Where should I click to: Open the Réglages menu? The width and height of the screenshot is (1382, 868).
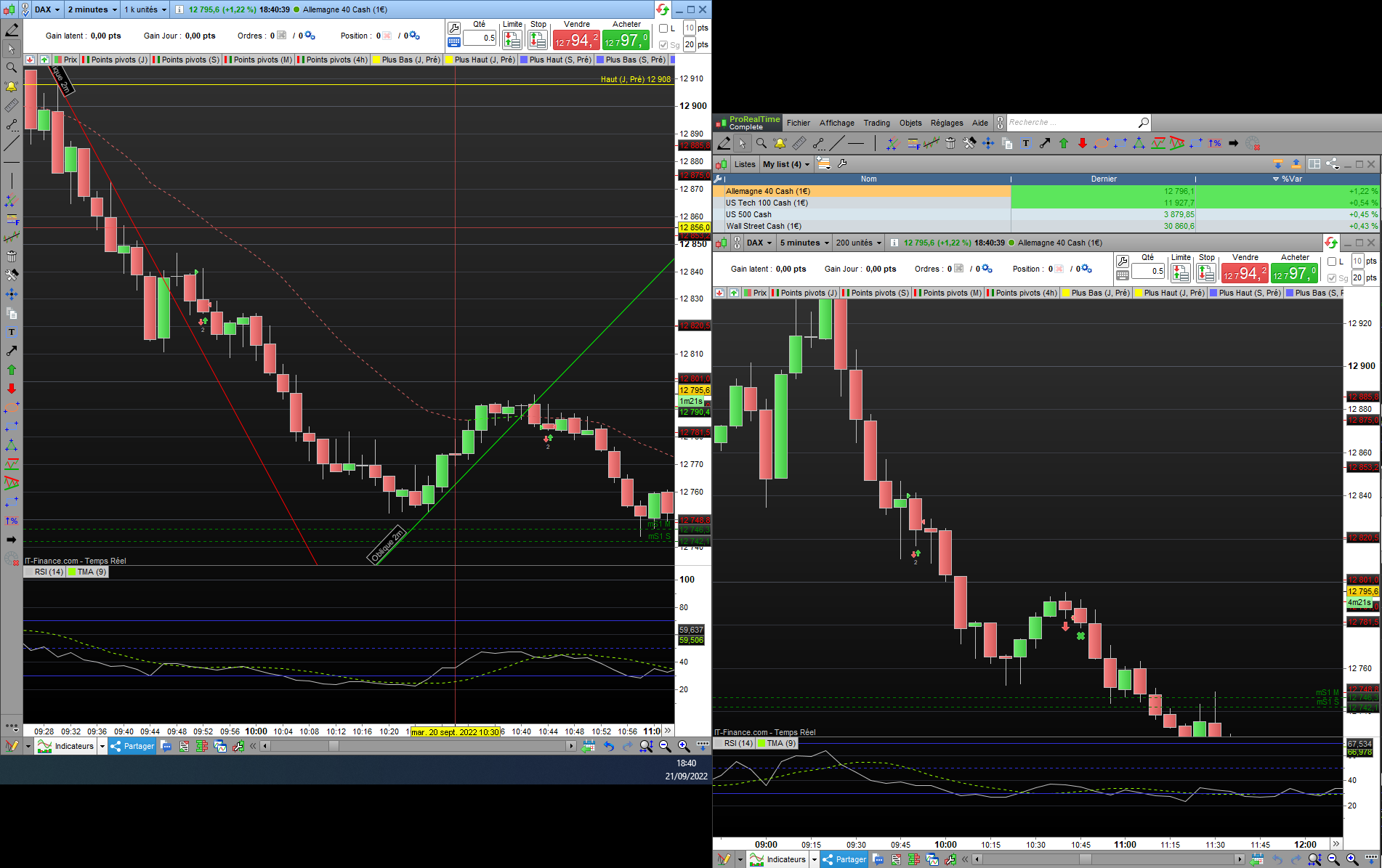coord(947,123)
